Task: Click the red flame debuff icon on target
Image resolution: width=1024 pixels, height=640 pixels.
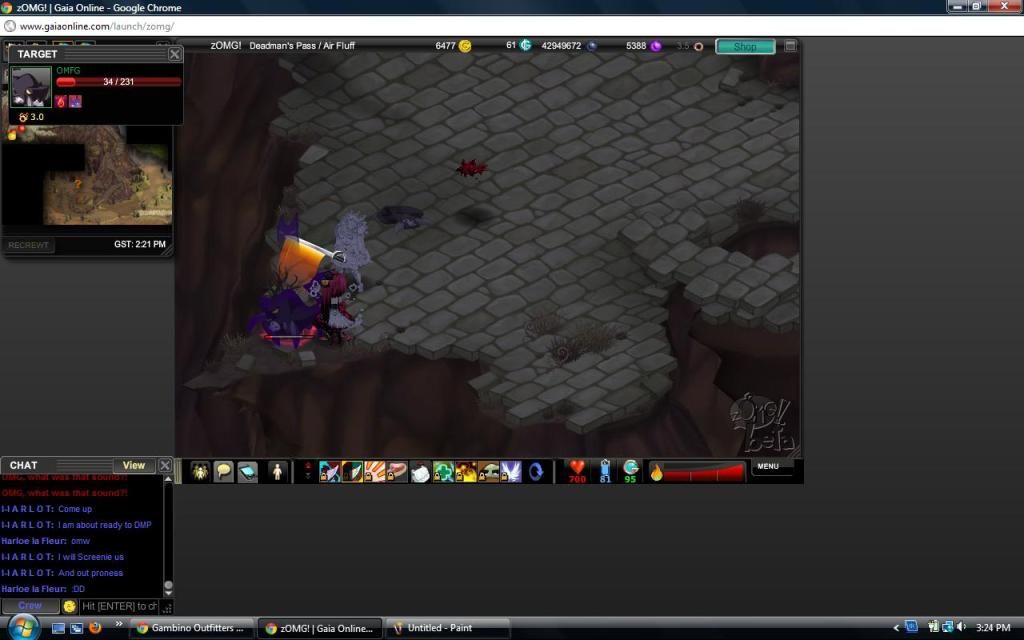Action: click(x=61, y=101)
